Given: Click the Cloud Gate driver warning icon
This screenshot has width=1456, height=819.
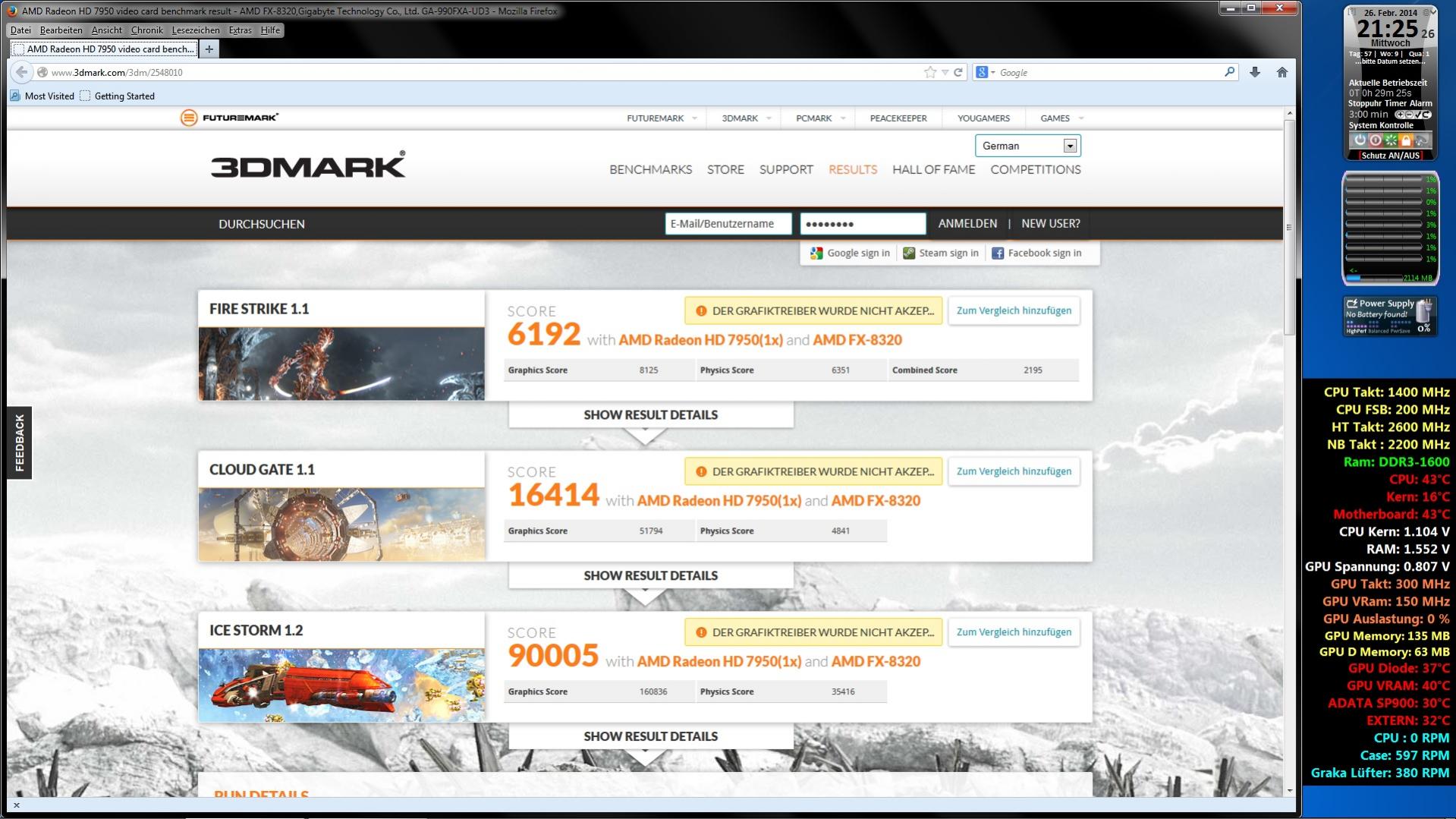Looking at the screenshot, I should (701, 471).
